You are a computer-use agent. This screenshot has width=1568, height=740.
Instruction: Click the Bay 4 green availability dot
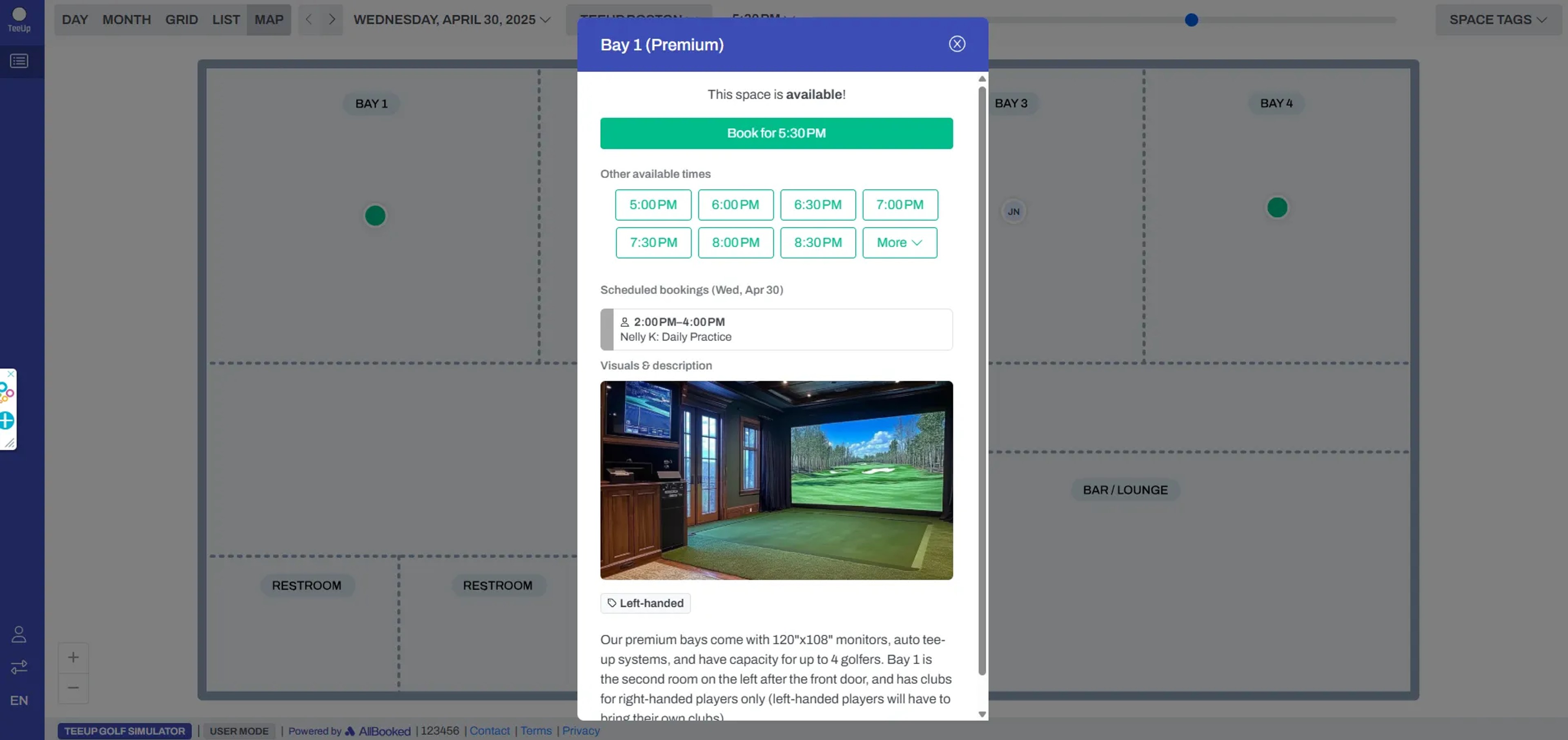click(1277, 207)
